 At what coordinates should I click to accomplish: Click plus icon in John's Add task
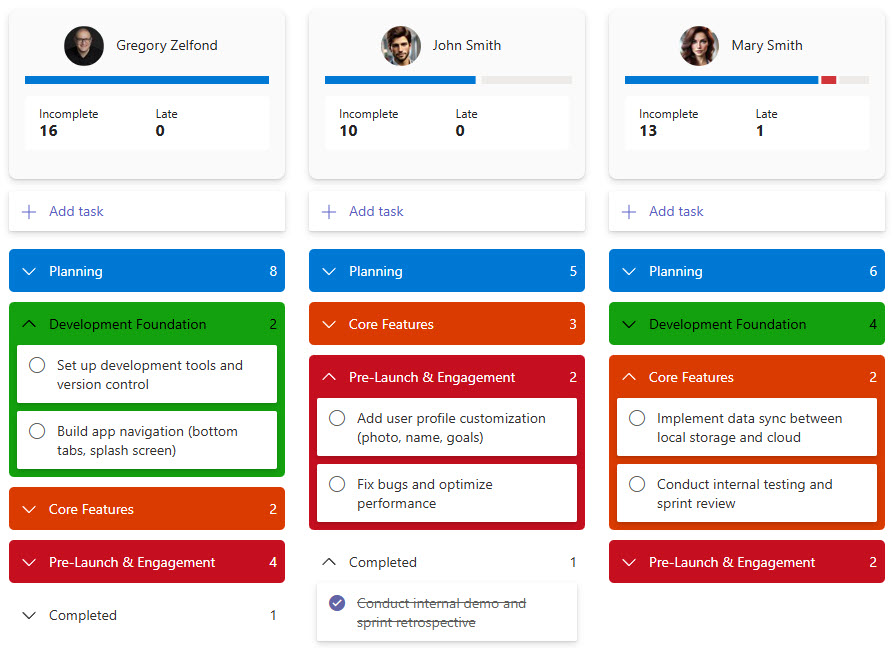[329, 212]
